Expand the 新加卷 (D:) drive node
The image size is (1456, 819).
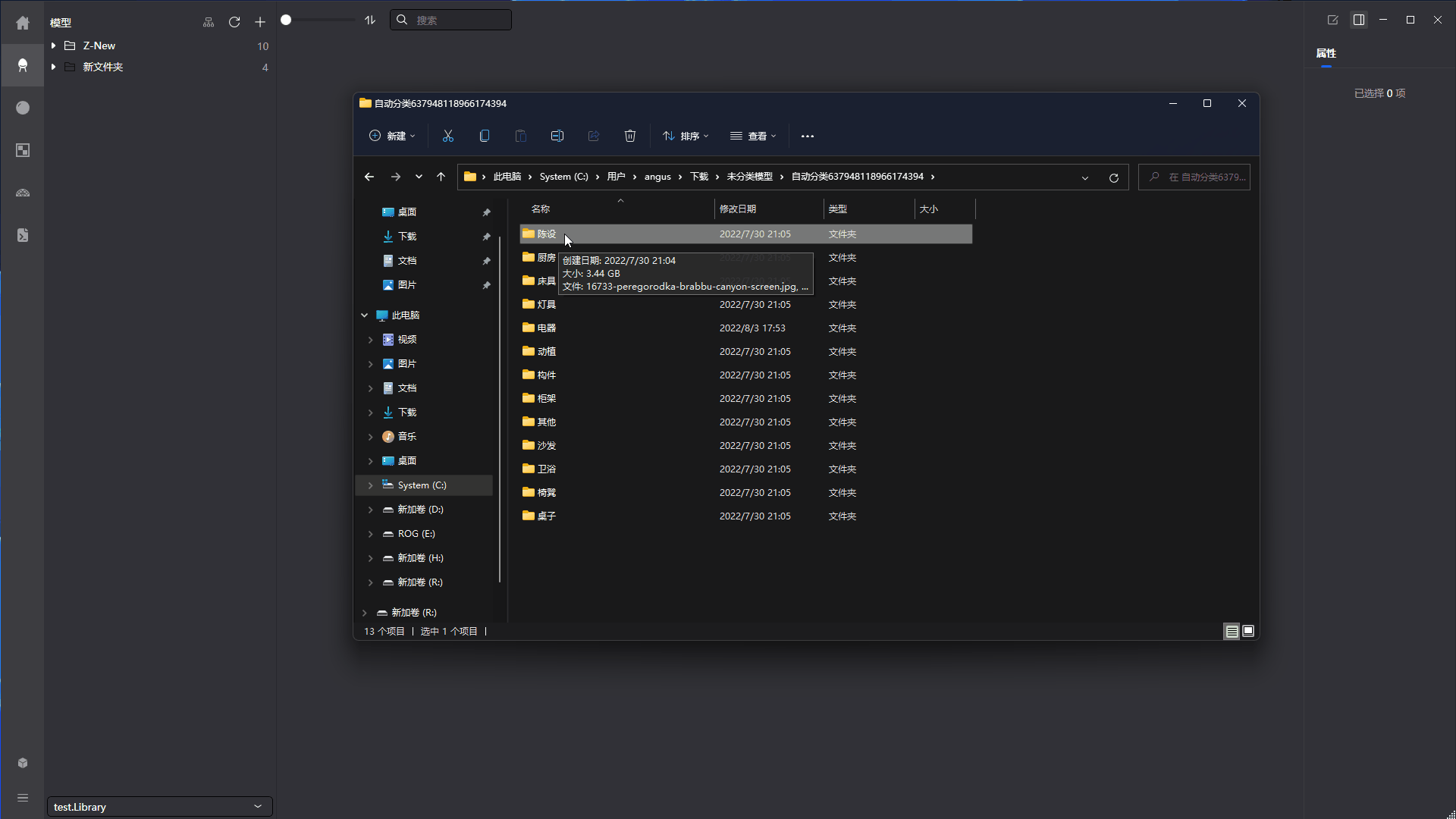tap(368, 509)
